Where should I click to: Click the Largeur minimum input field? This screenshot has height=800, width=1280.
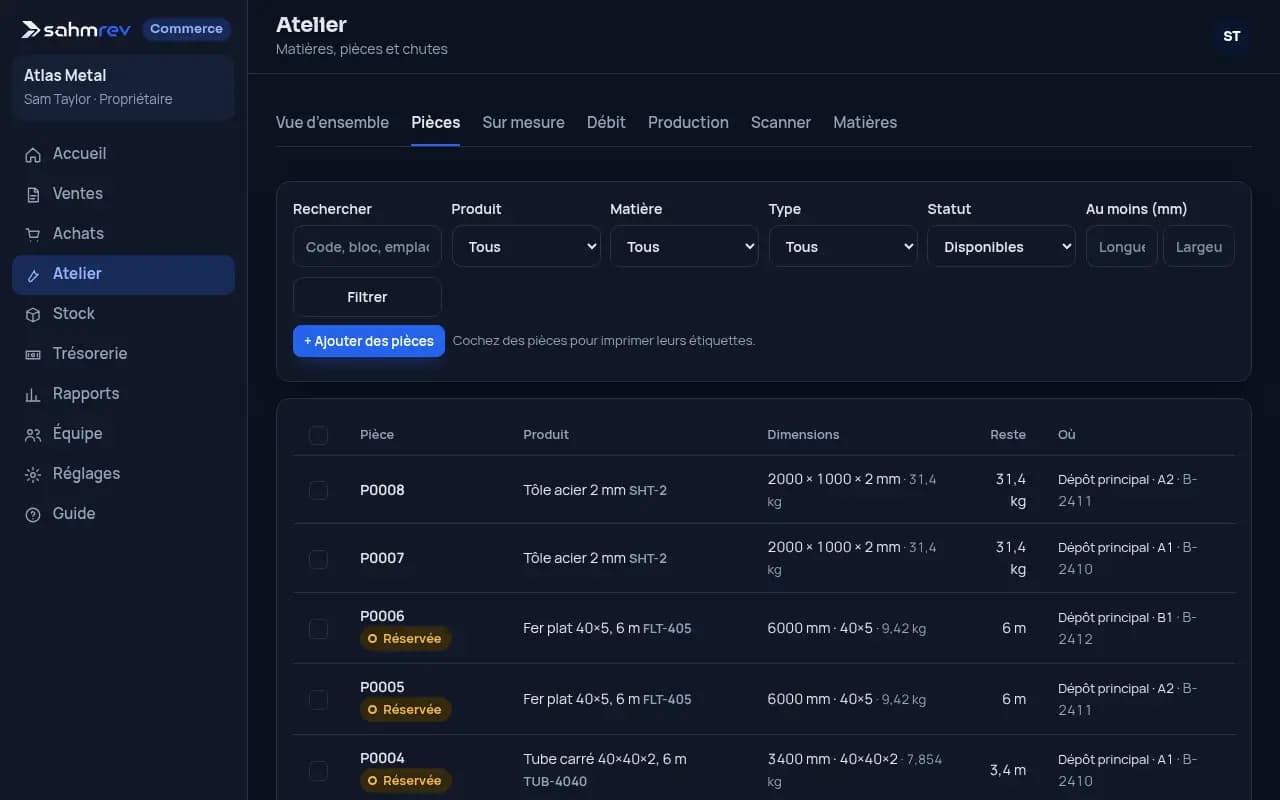coord(1199,247)
